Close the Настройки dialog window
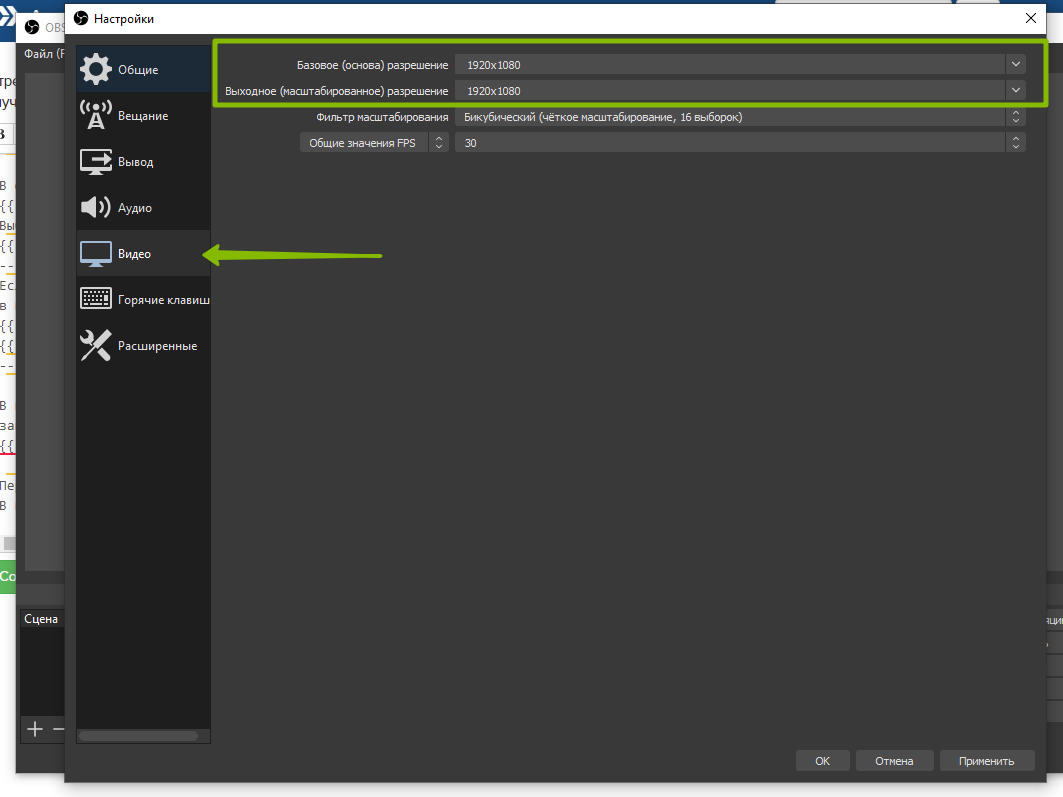 pos(1031,18)
